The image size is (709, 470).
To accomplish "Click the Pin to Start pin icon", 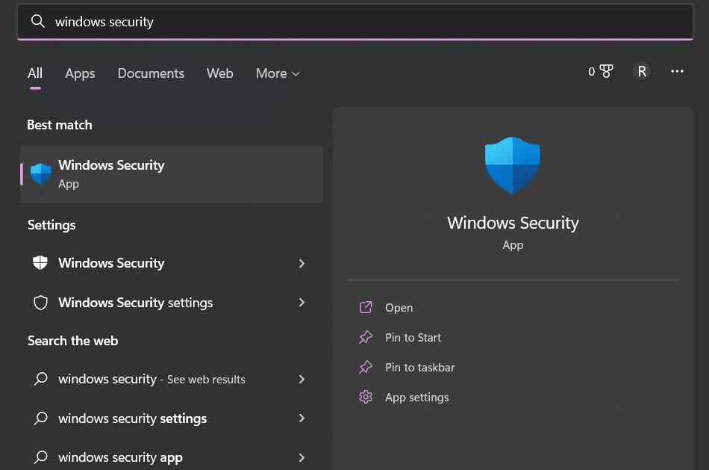I will tap(365, 337).
